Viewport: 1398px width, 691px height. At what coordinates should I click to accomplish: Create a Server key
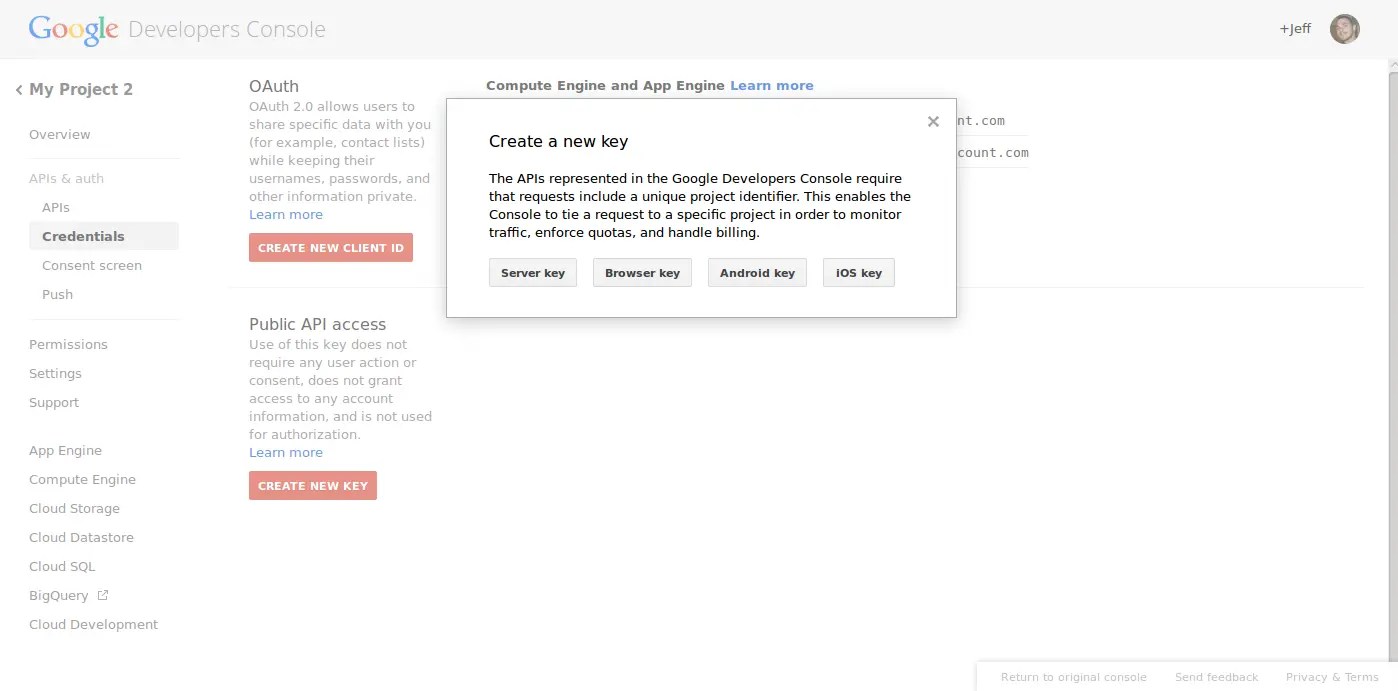coord(532,272)
